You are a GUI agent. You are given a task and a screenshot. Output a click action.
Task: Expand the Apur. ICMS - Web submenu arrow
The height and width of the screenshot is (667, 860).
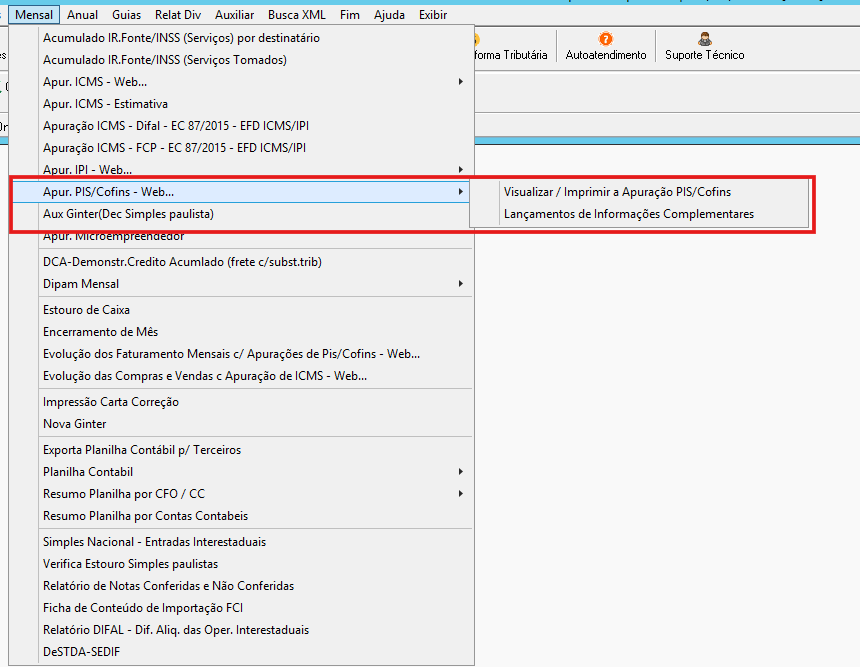coord(461,82)
